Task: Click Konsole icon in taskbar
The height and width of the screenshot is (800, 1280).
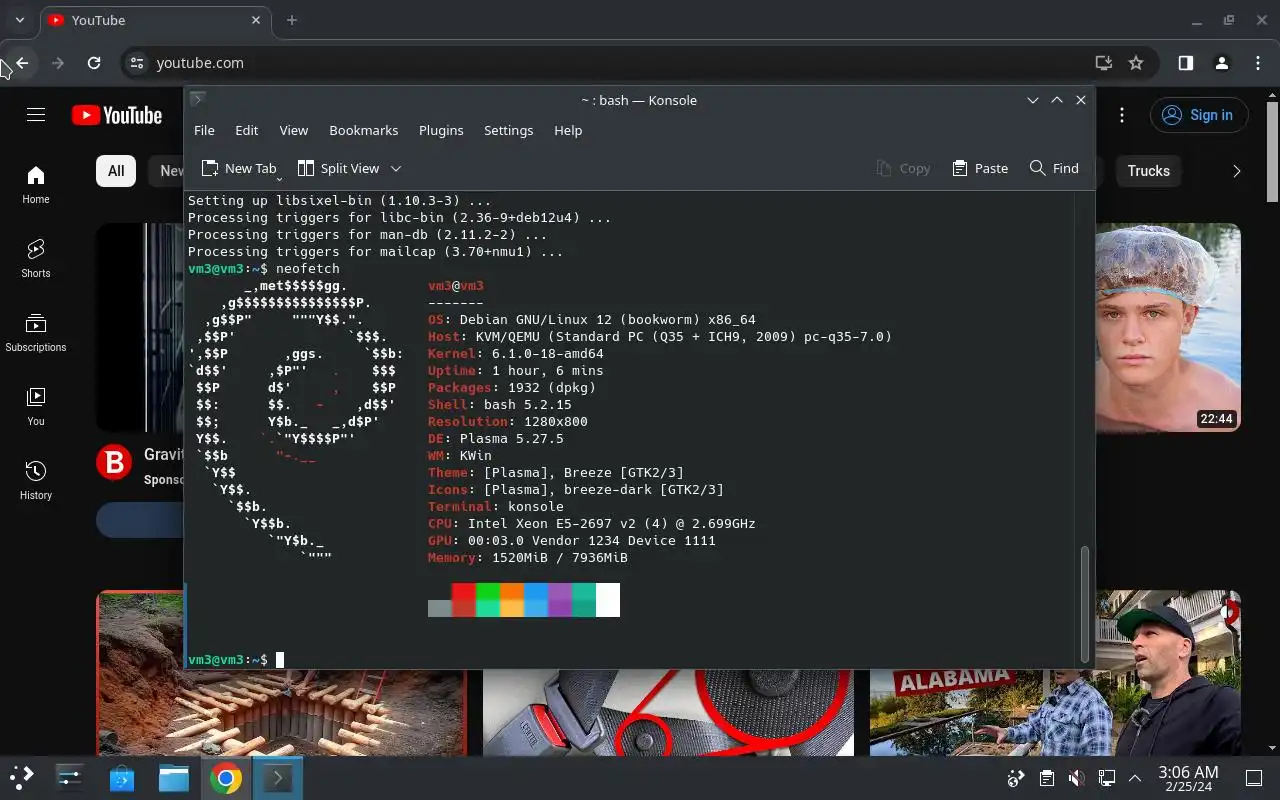Action: pyautogui.click(x=277, y=777)
